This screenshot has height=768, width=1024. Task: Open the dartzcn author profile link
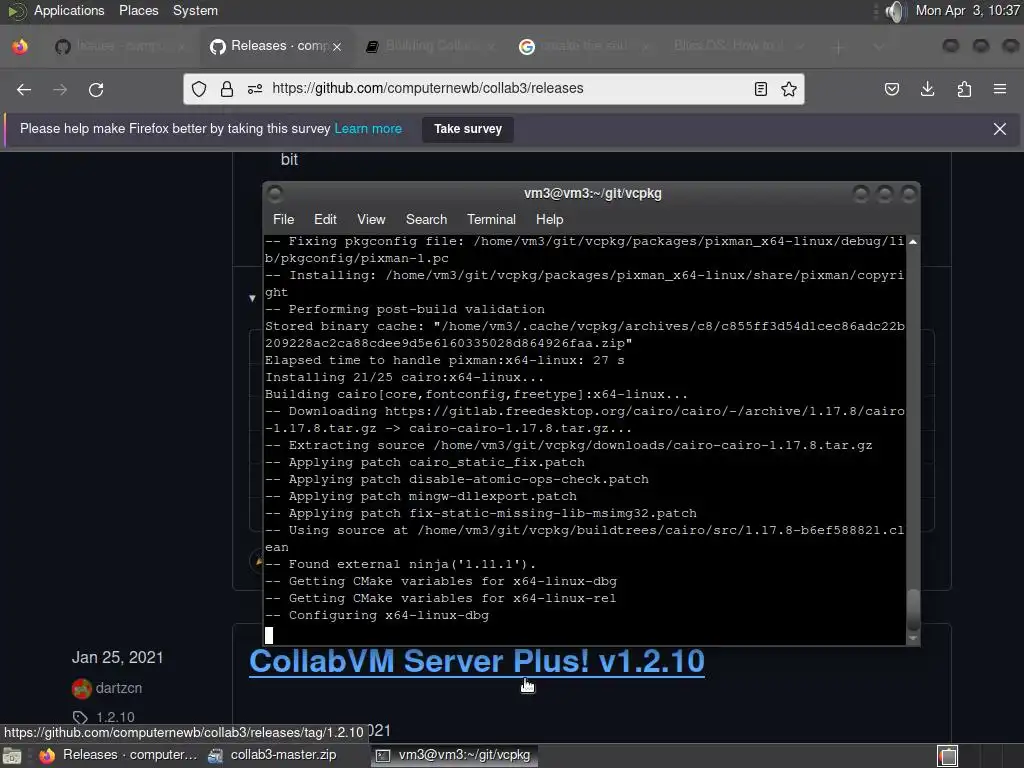click(118, 688)
